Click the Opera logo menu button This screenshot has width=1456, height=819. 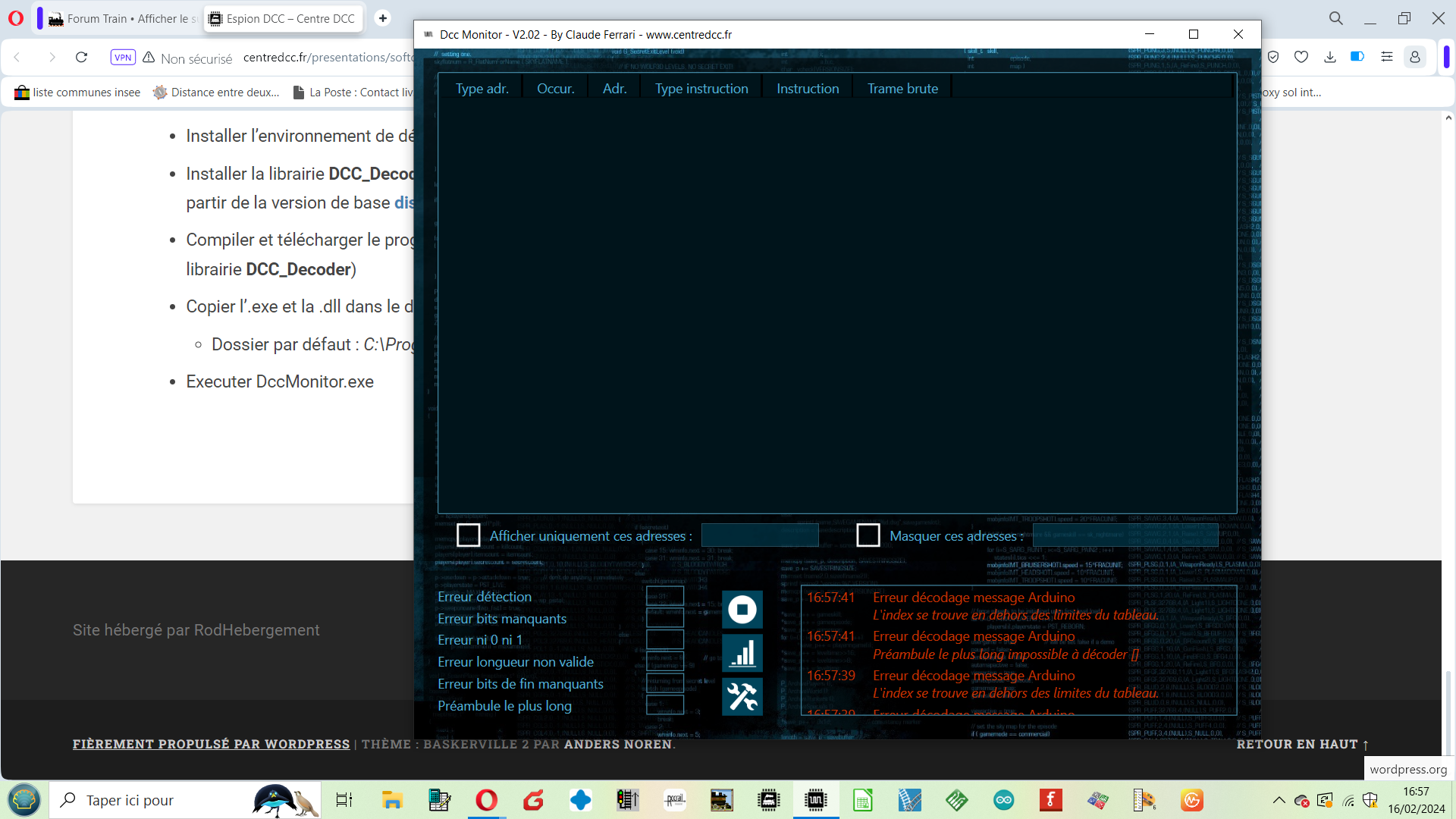point(16,18)
